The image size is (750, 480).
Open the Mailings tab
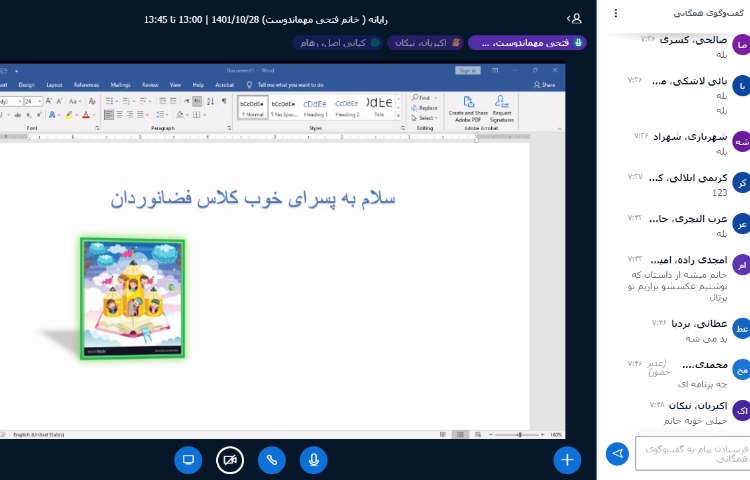[x=120, y=85]
